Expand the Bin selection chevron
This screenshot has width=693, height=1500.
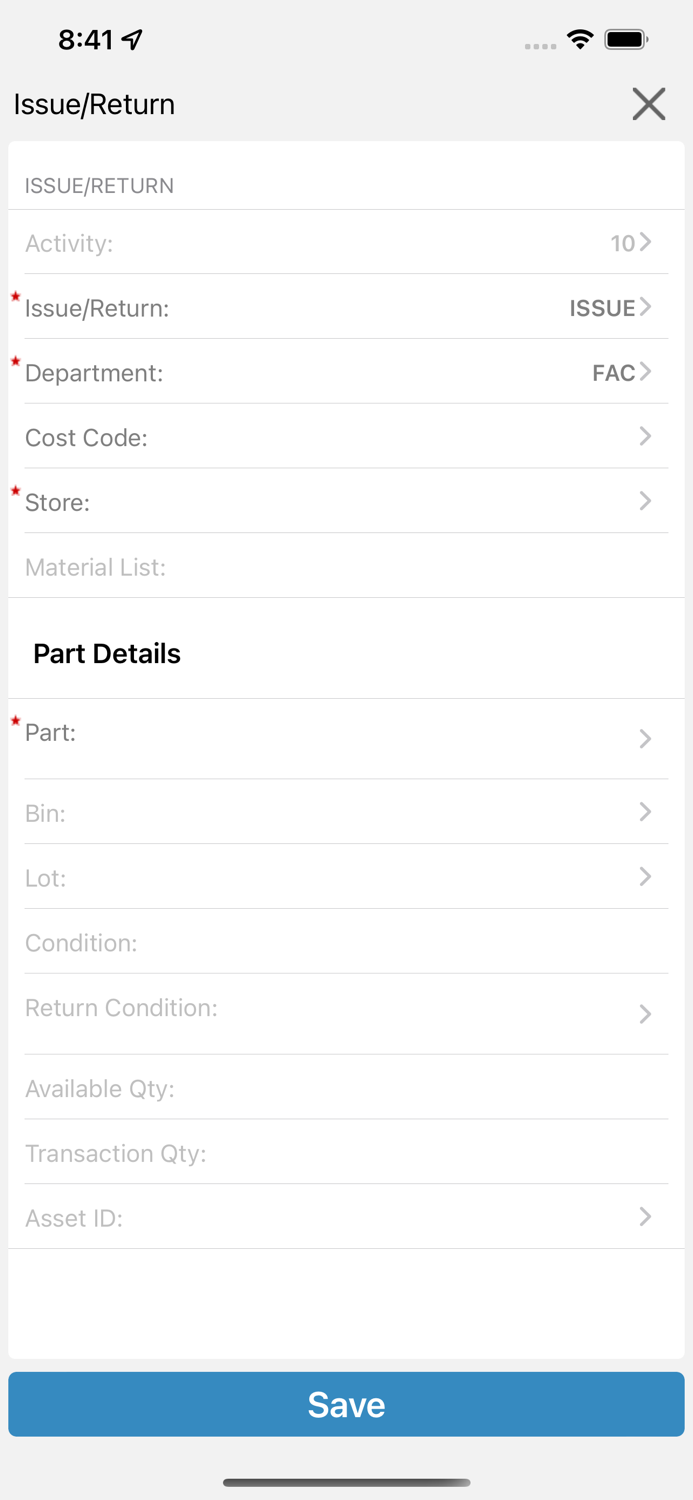pyautogui.click(x=646, y=812)
